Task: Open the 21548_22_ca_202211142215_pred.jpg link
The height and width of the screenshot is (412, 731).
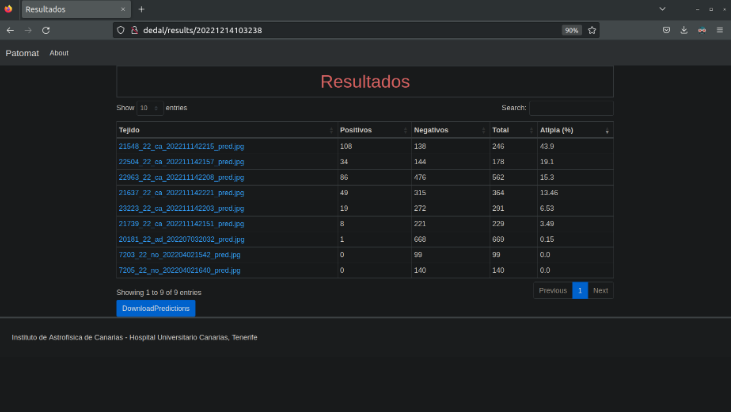Action: pos(181,146)
